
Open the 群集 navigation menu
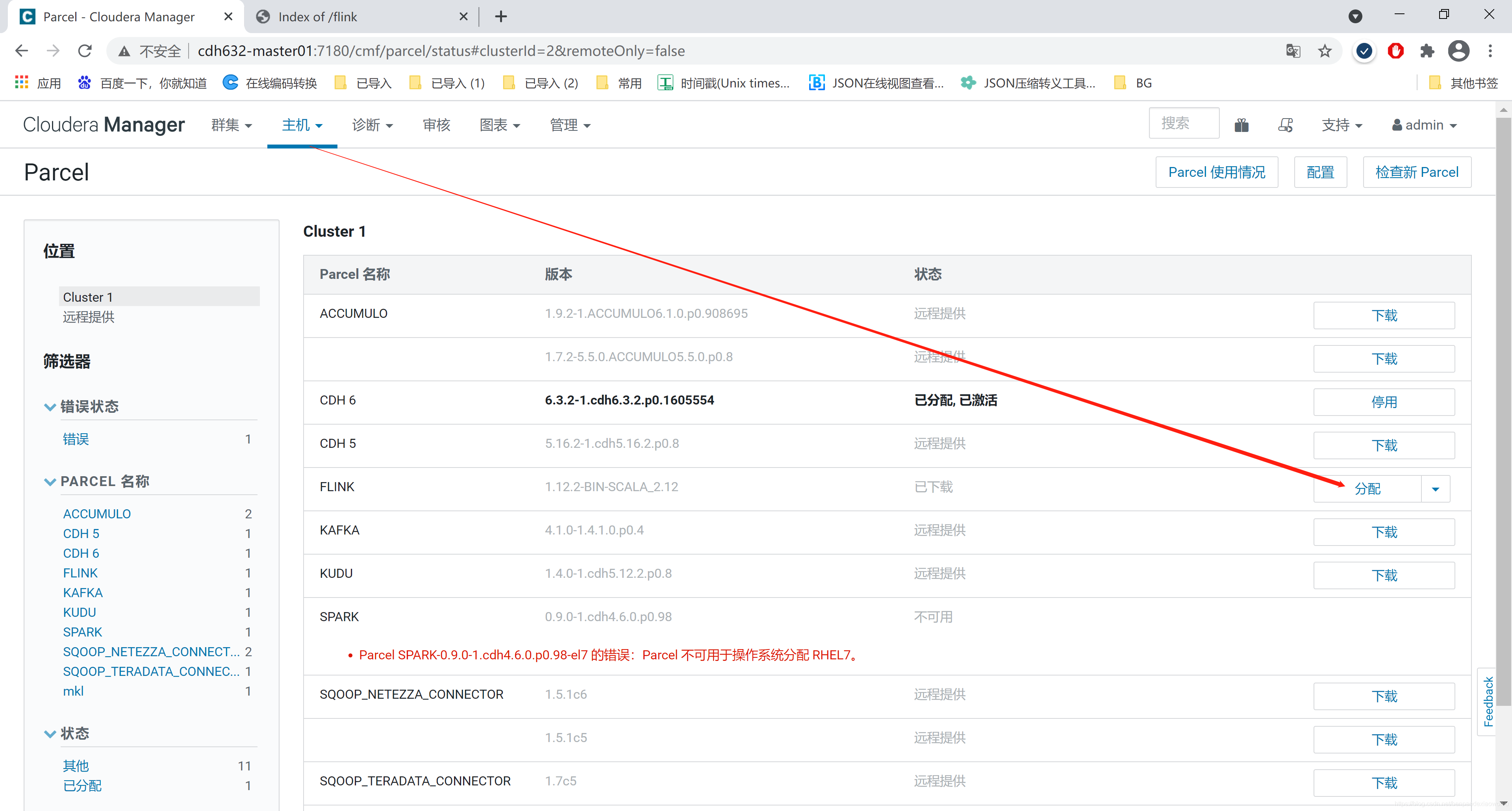tap(231, 125)
